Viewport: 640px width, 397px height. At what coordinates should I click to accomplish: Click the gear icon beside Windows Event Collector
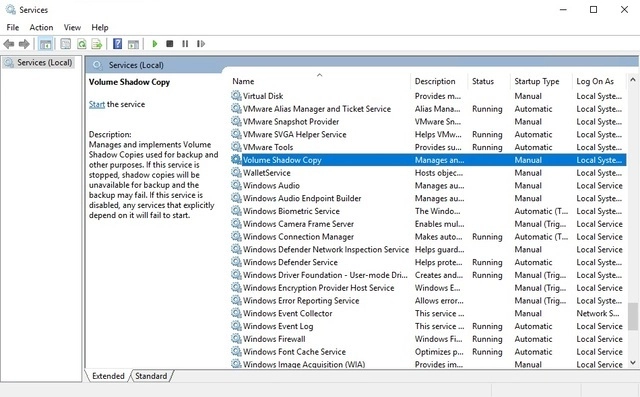(236, 313)
